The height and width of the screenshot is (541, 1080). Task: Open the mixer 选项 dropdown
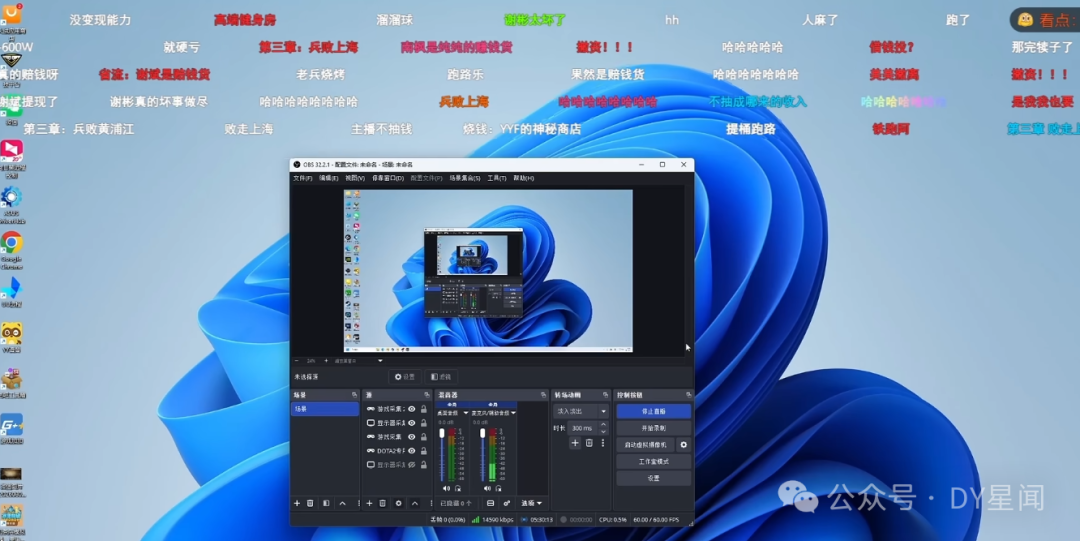coord(531,503)
